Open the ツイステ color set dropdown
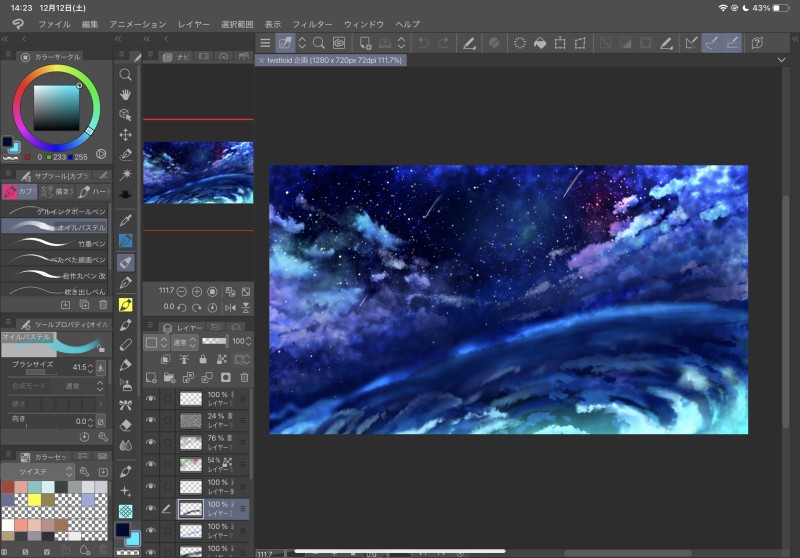Viewport: 800px width, 558px height. (39, 471)
